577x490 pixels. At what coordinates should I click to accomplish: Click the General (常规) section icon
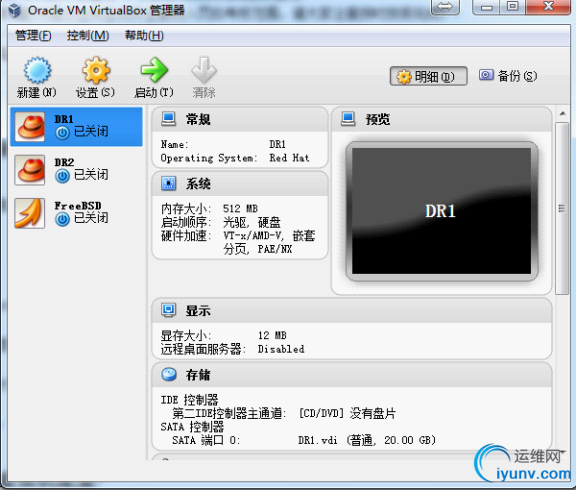pos(169,119)
